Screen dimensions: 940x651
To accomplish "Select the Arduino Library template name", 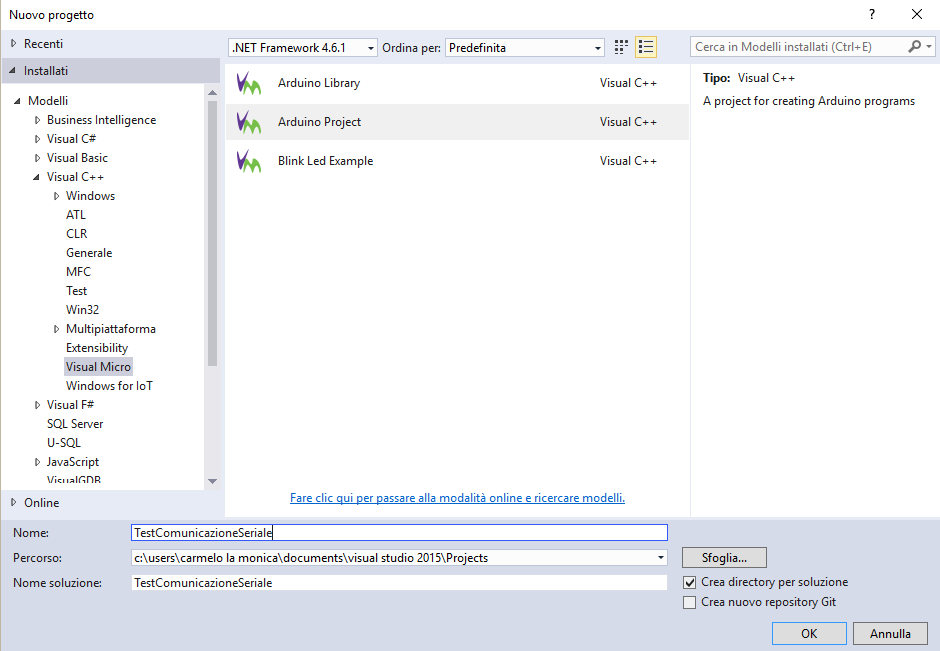I will (319, 83).
